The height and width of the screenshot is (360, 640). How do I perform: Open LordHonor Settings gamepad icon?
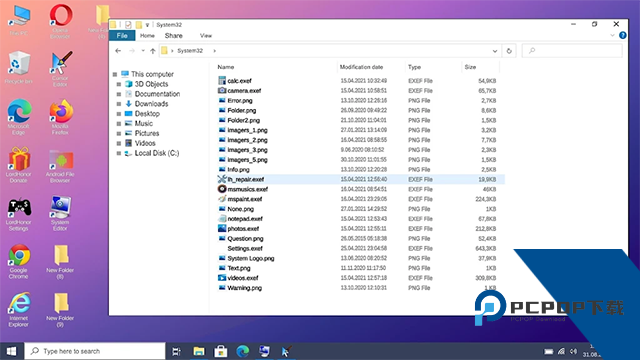tap(19, 213)
